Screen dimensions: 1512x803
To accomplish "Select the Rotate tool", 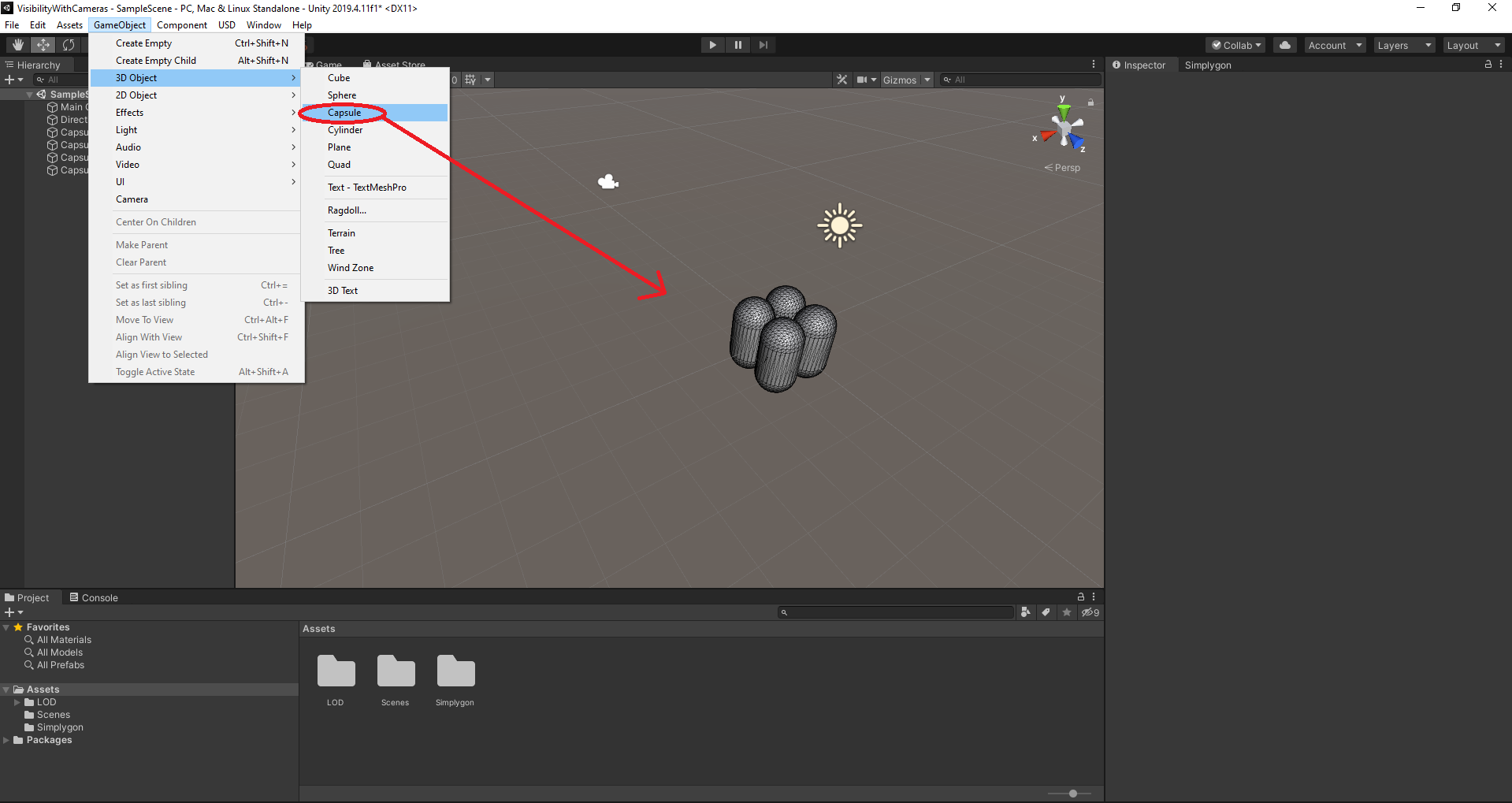I will [x=69, y=45].
